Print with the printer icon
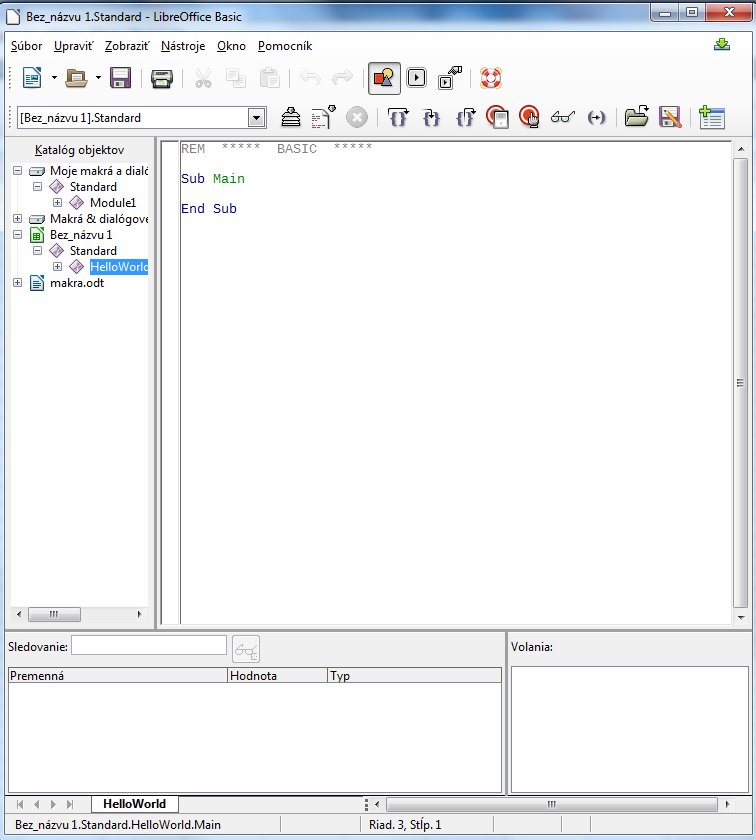Viewport: 756px width, 840px height. click(x=162, y=78)
